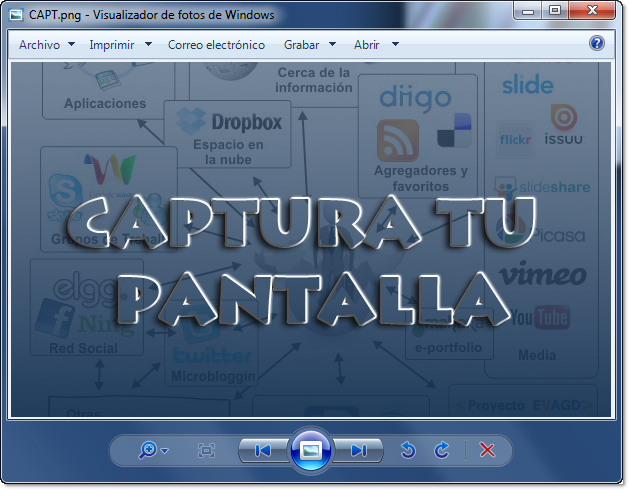
Task: Expand the Archivo dropdown arrow
Action: (x=71, y=44)
